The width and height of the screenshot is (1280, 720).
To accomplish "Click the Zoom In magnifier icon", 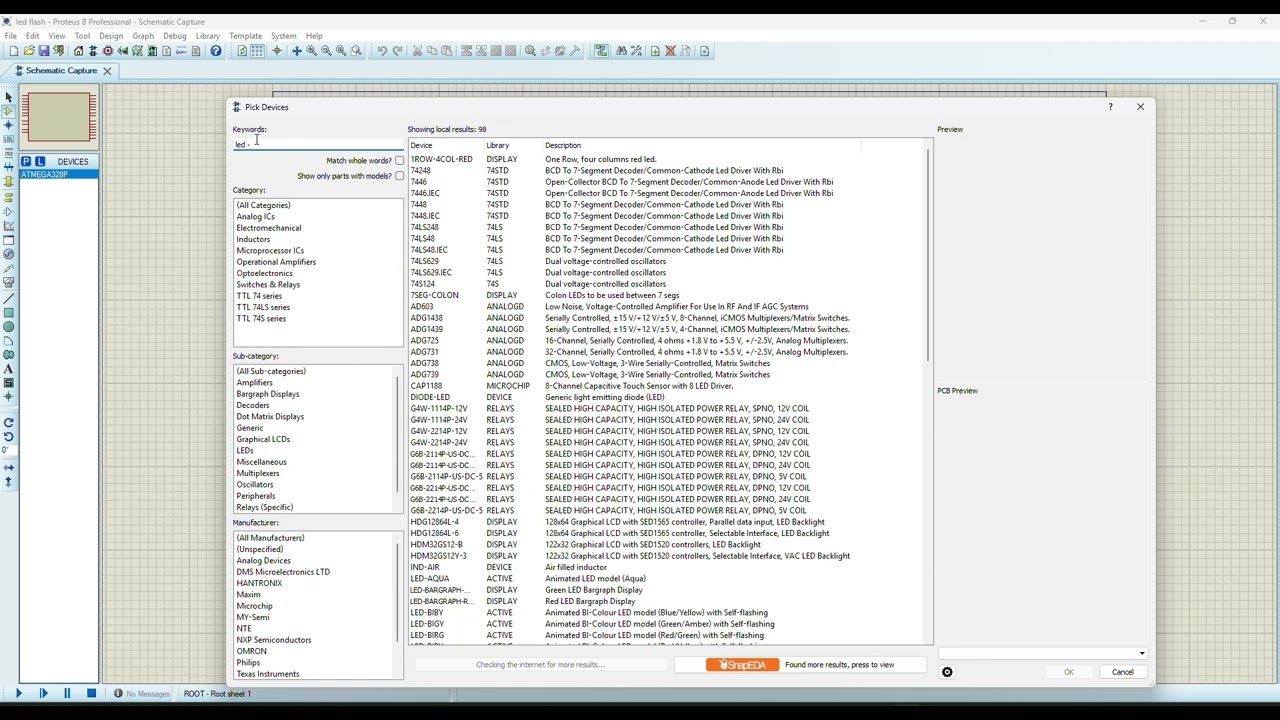I will click(311, 51).
